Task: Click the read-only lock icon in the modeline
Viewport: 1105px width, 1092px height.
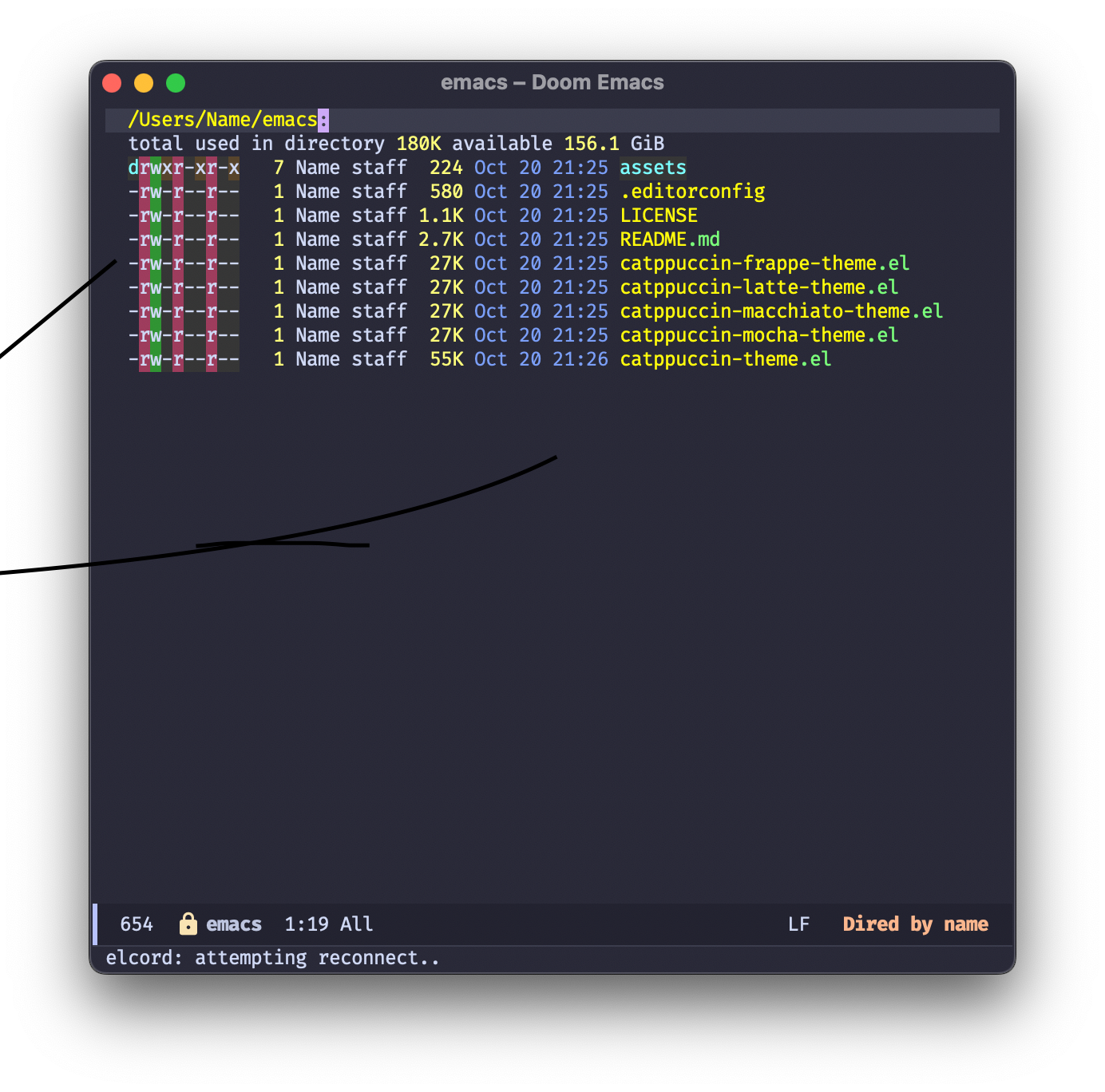Action: [188, 924]
